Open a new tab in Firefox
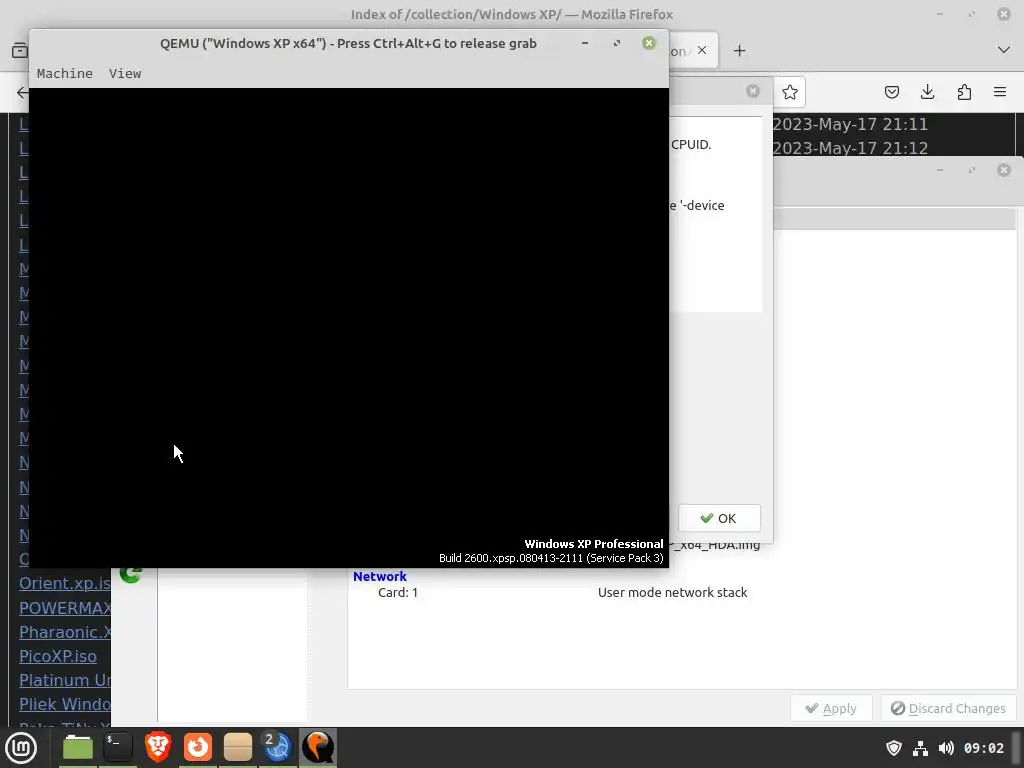 (739, 51)
